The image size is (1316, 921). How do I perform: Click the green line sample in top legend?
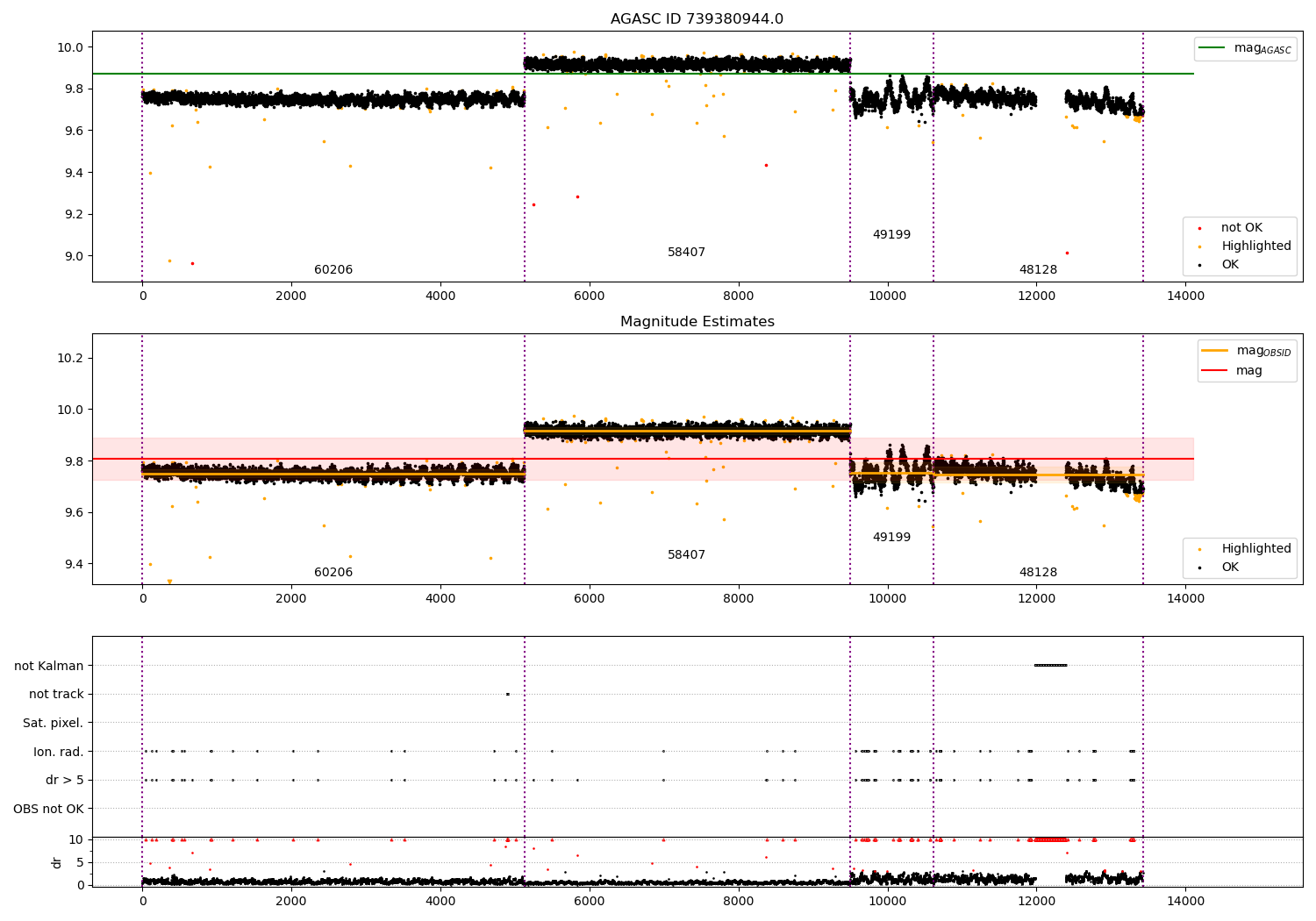[1212, 48]
